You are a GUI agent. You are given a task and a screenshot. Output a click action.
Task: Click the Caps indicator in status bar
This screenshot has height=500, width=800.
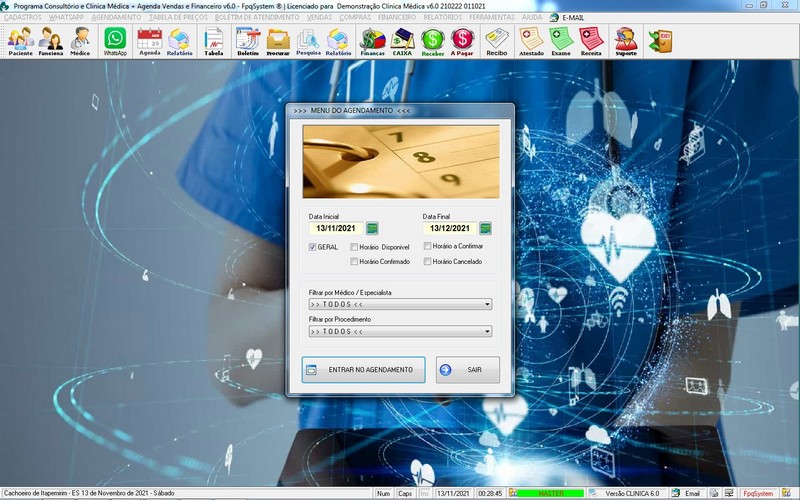[x=405, y=493]
